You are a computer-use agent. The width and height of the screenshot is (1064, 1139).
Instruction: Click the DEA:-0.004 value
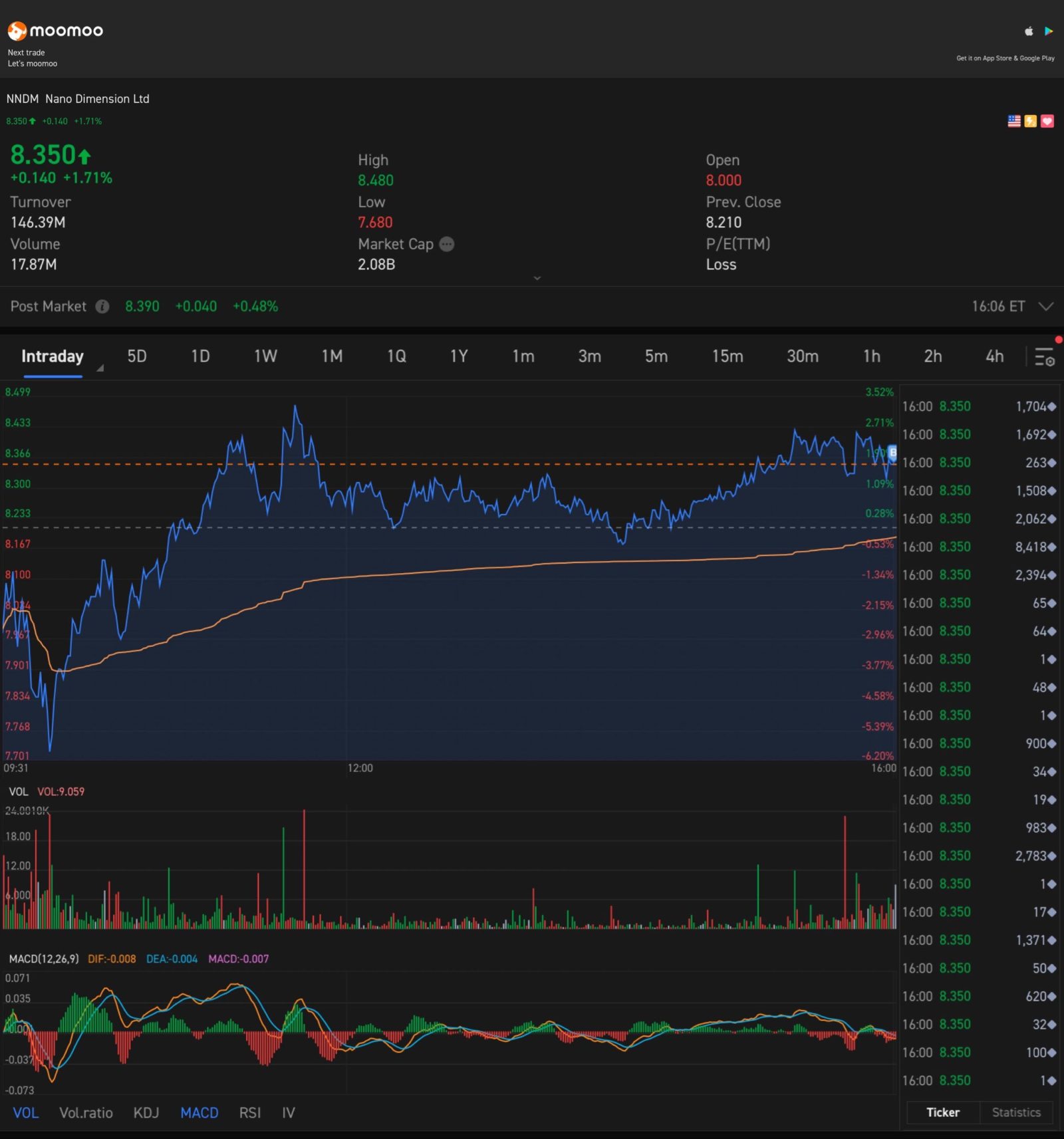pyautogui.click(x=172, y=959)
